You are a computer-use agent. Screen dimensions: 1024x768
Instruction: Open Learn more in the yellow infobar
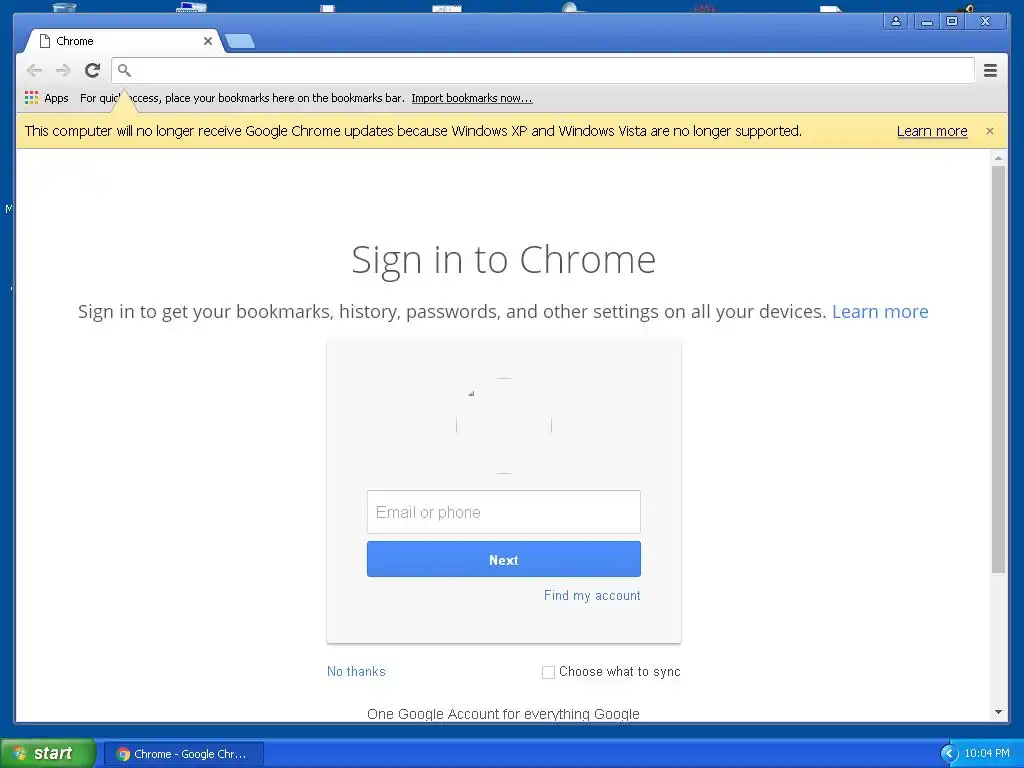click(932, 131)
